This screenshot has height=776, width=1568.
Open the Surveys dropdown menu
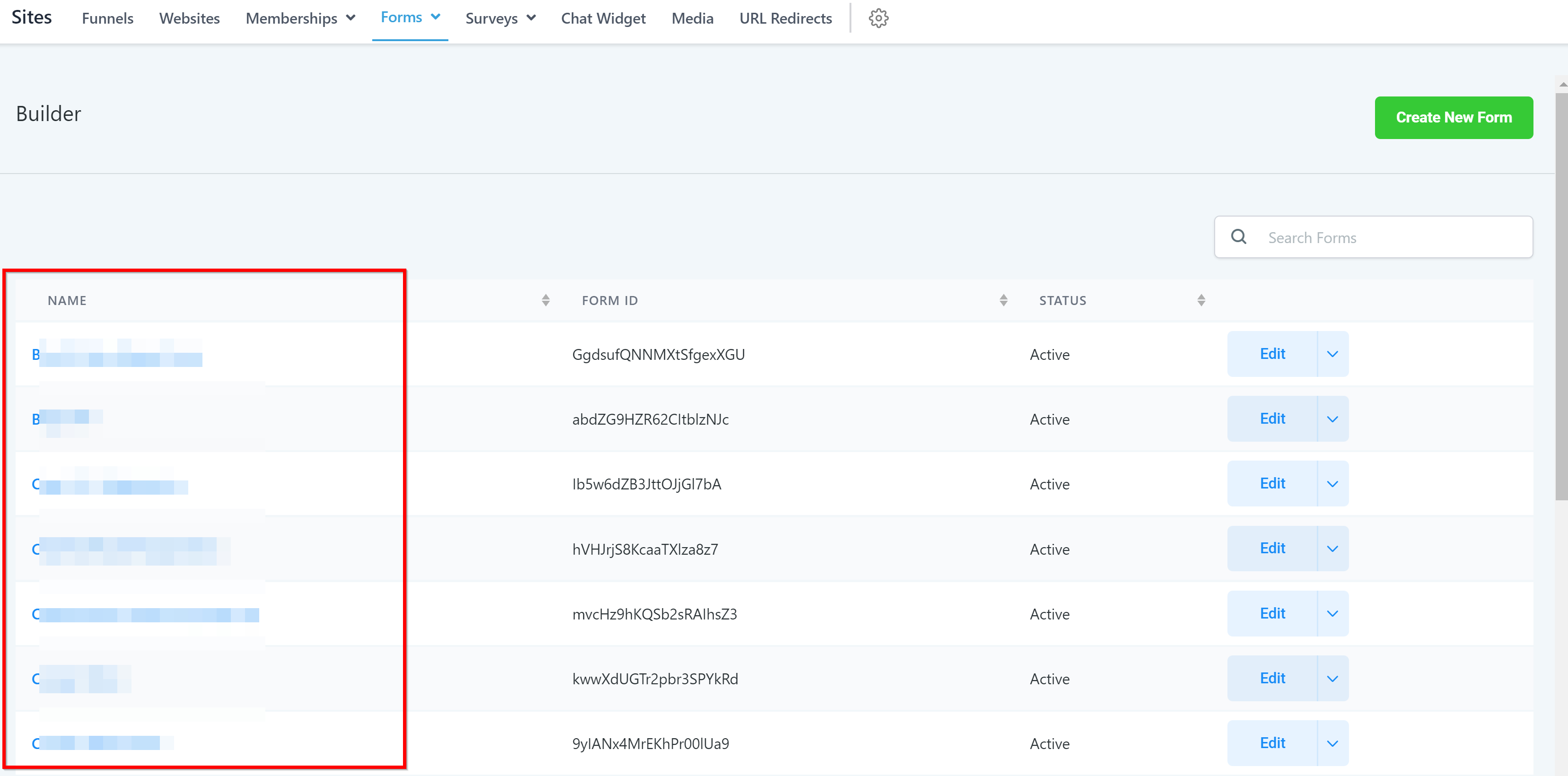[500, 18]
